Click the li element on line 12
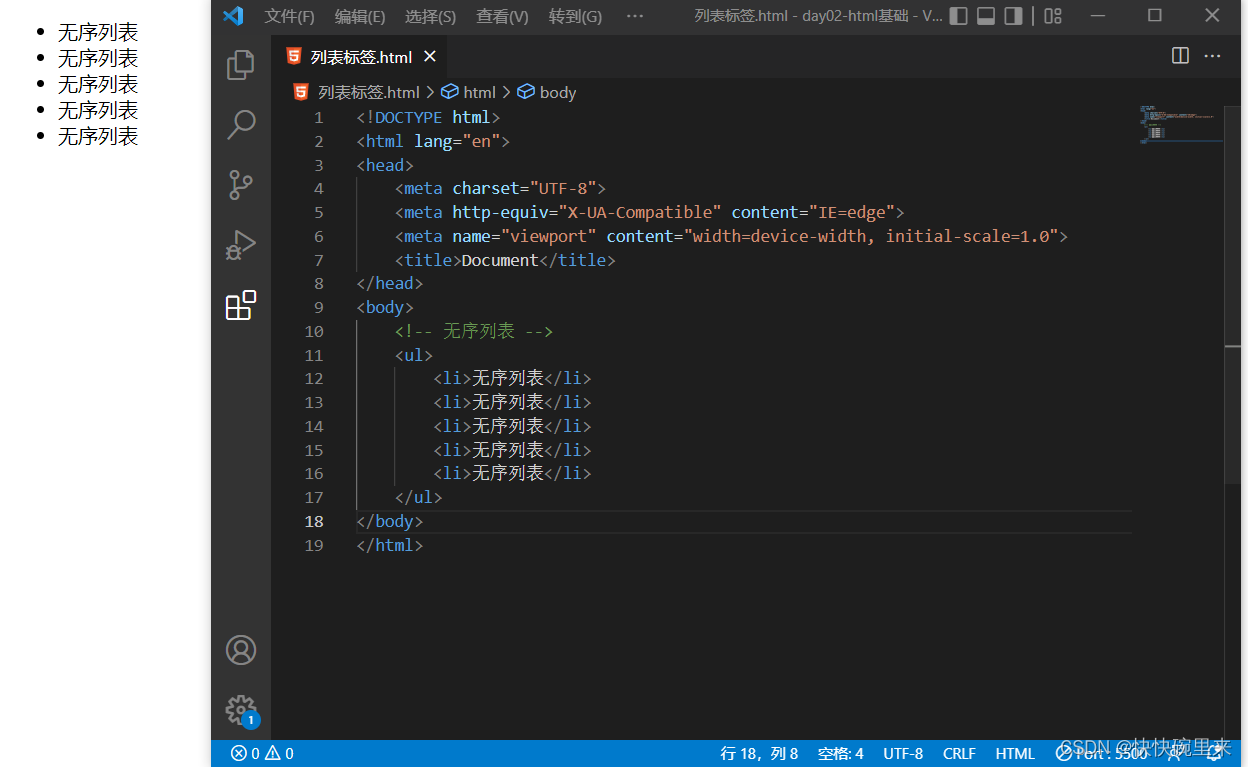 click(512, 378)
